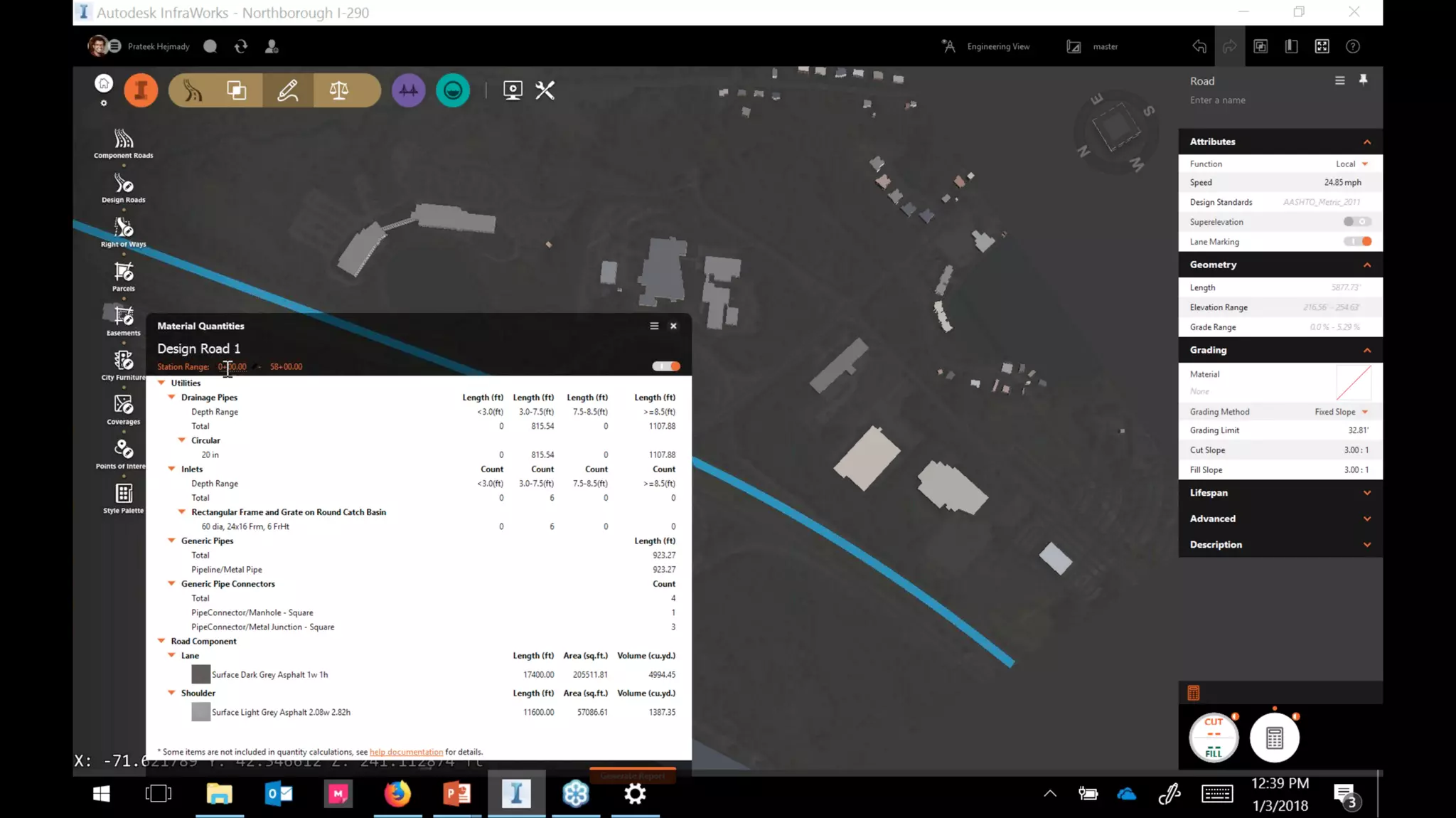Select Component Roads tool
Screen dimensions: 1456x818
point(124,143)
